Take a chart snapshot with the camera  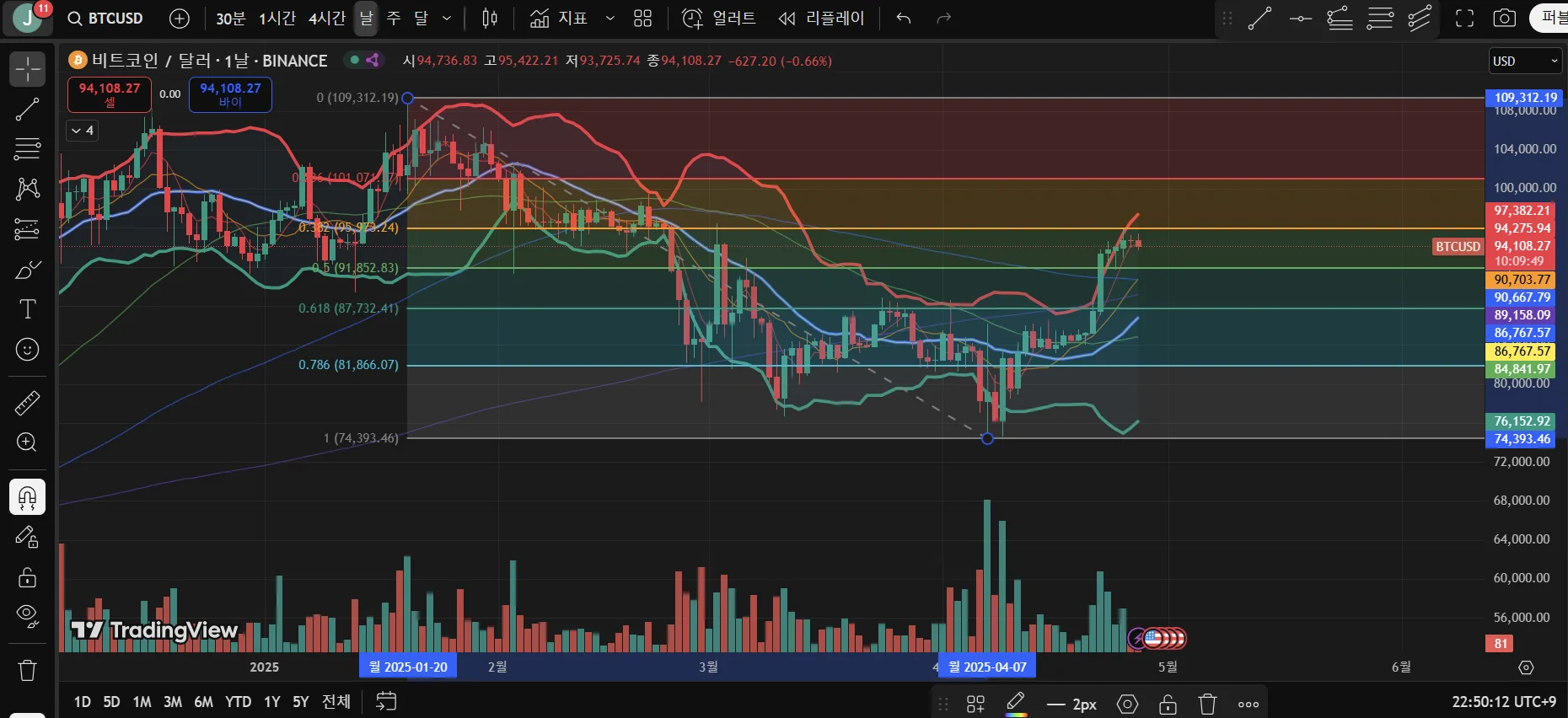click(1505, 19)
